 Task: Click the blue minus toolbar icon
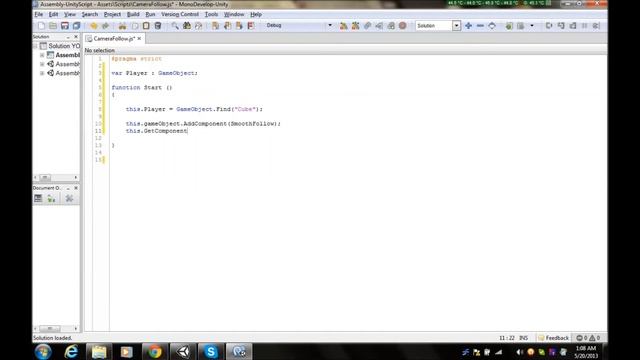(480, 26)
